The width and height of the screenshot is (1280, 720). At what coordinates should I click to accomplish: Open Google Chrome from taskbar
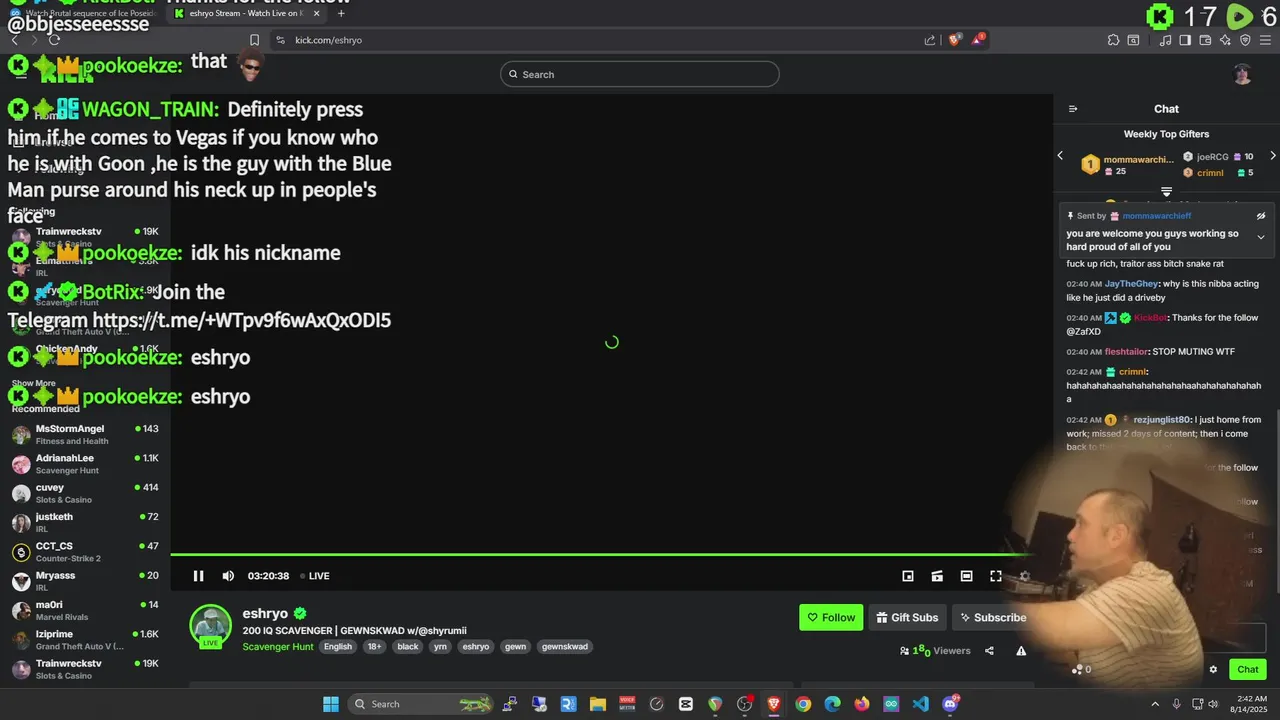tap(803, 704)
